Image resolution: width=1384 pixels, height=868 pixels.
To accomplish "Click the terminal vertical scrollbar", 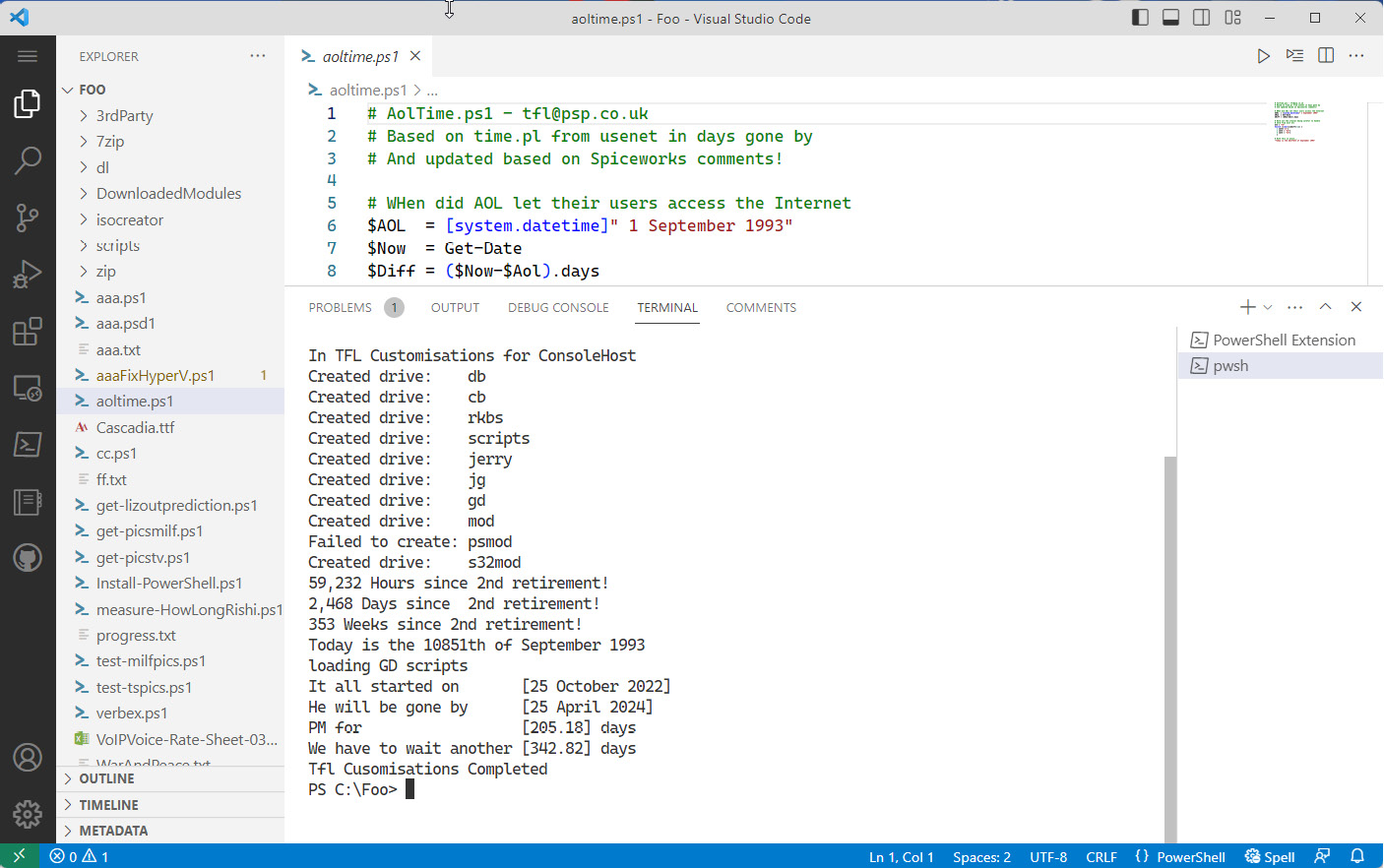I will click(x=1170, y=650).
